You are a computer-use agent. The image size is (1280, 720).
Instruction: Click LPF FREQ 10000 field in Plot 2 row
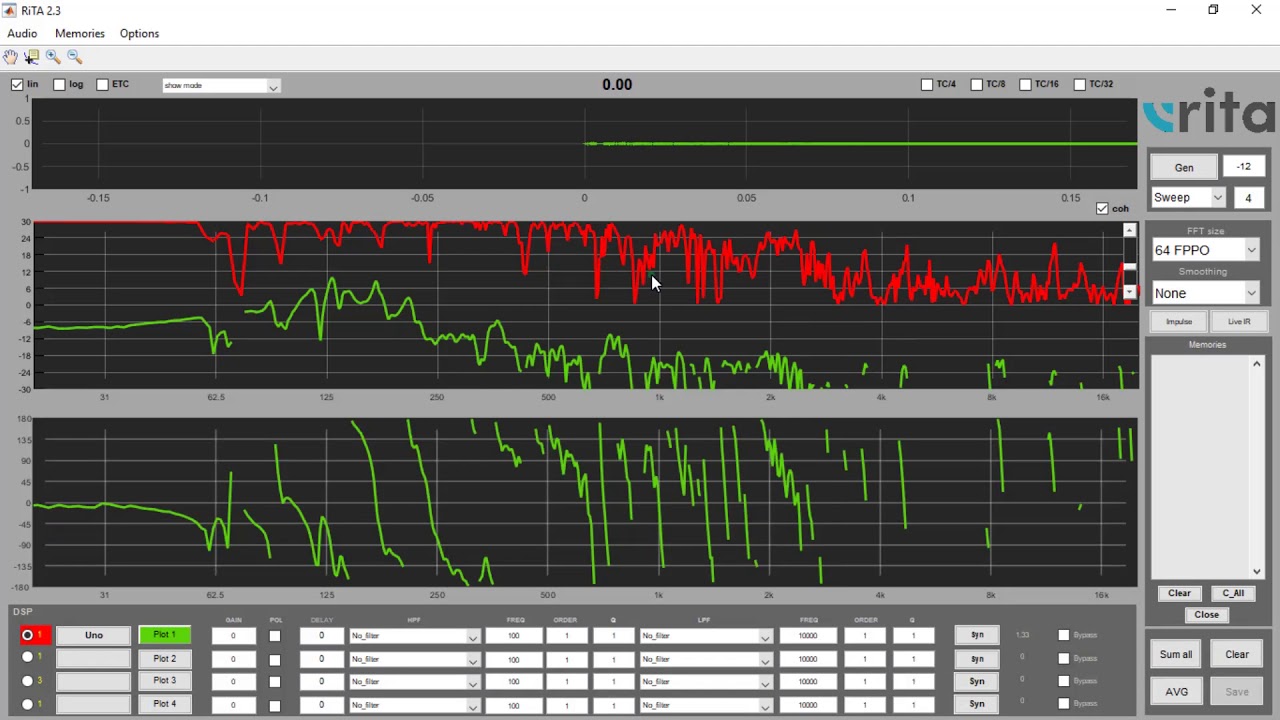[808, 659]
